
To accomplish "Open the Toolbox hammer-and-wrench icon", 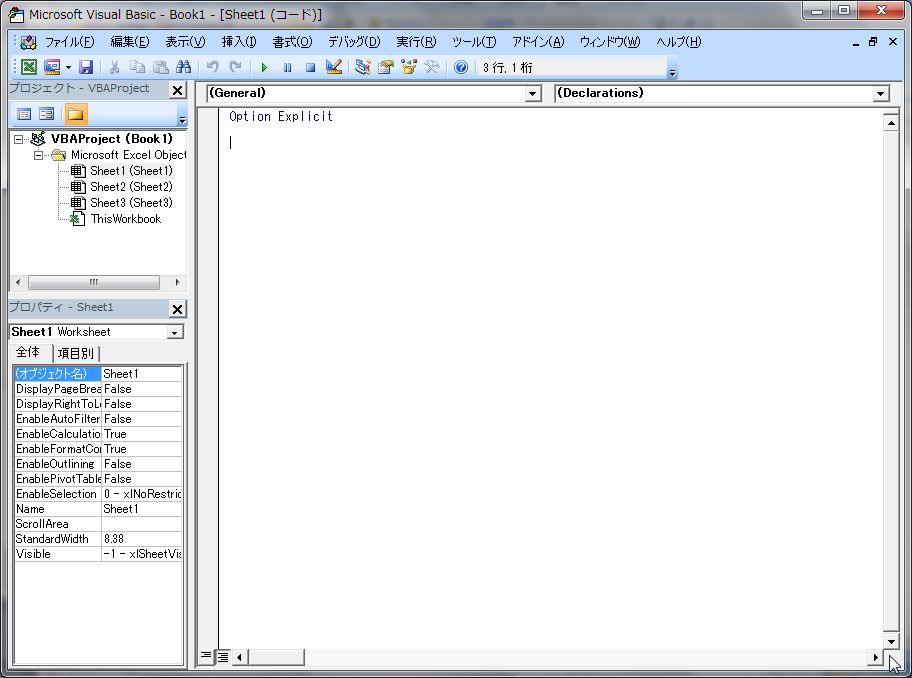I will pos(432,67).
